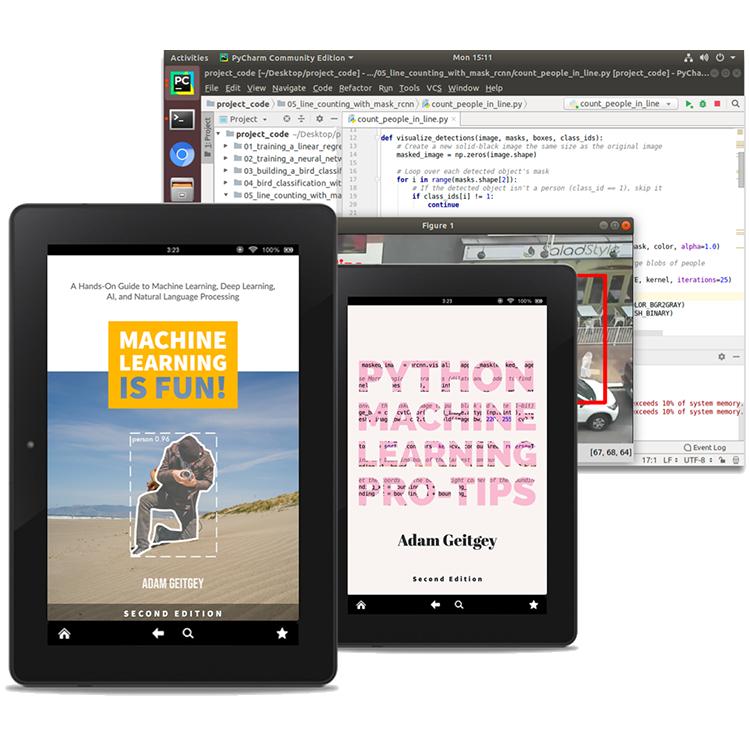
Task: Click the clock showing Mon 15:11
Action: [472, 57]
